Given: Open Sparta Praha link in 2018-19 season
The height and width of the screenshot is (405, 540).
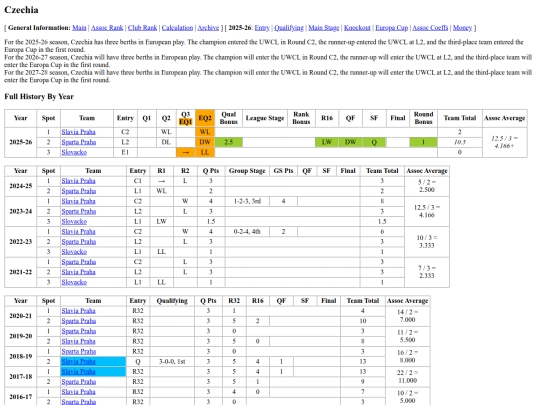Looking at the screenshot, I should tap(79, 352).
